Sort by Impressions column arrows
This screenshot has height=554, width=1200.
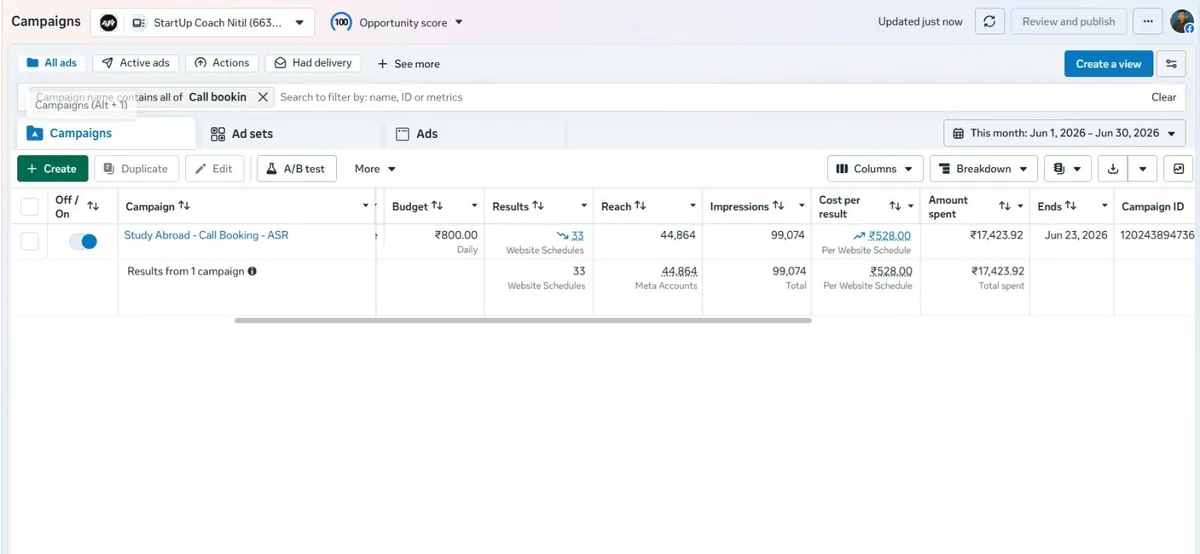778,206
